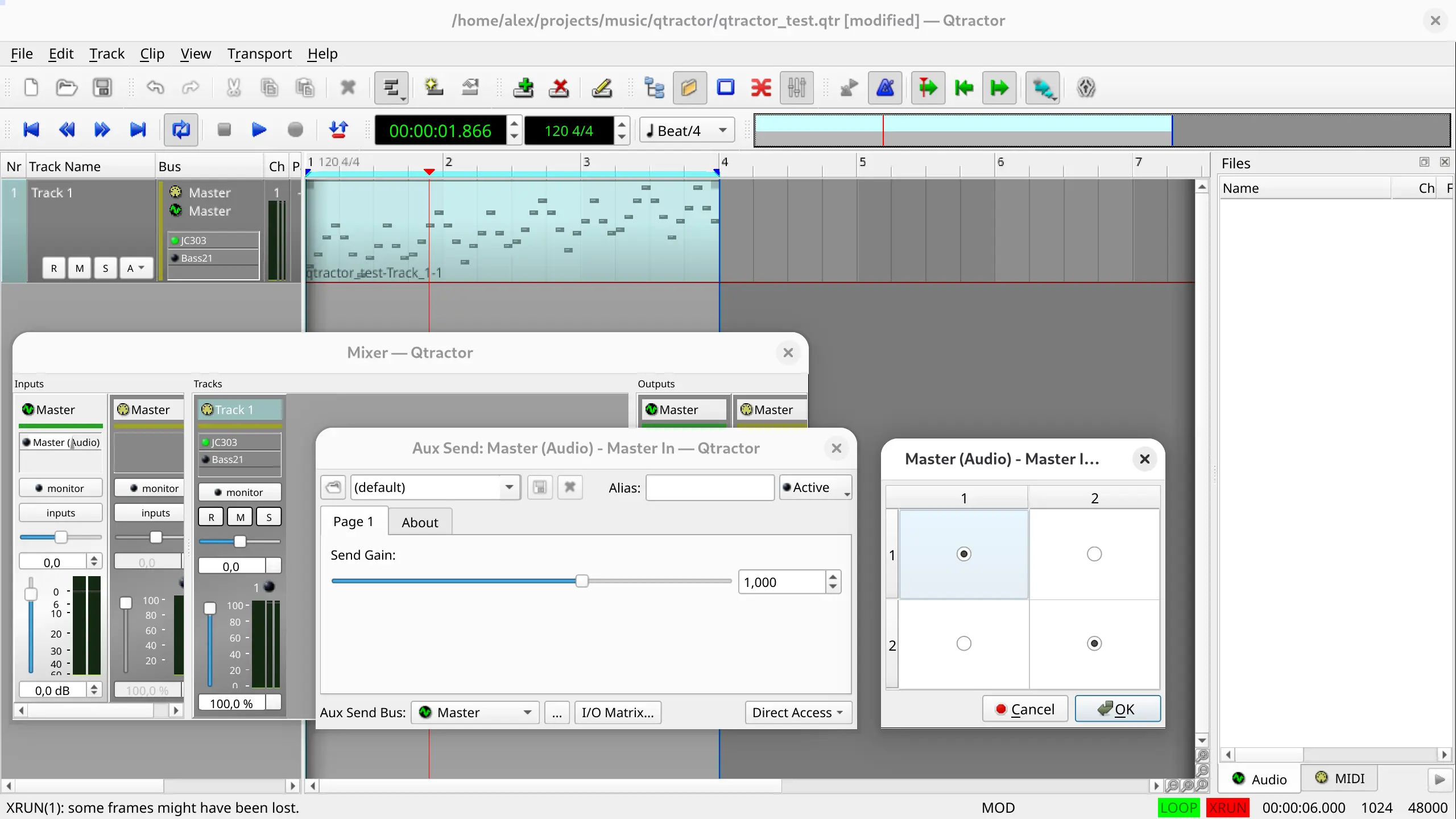Screen dimensions: 1456x819
Task: Toggle the Loop transport button
Action: 181,130
